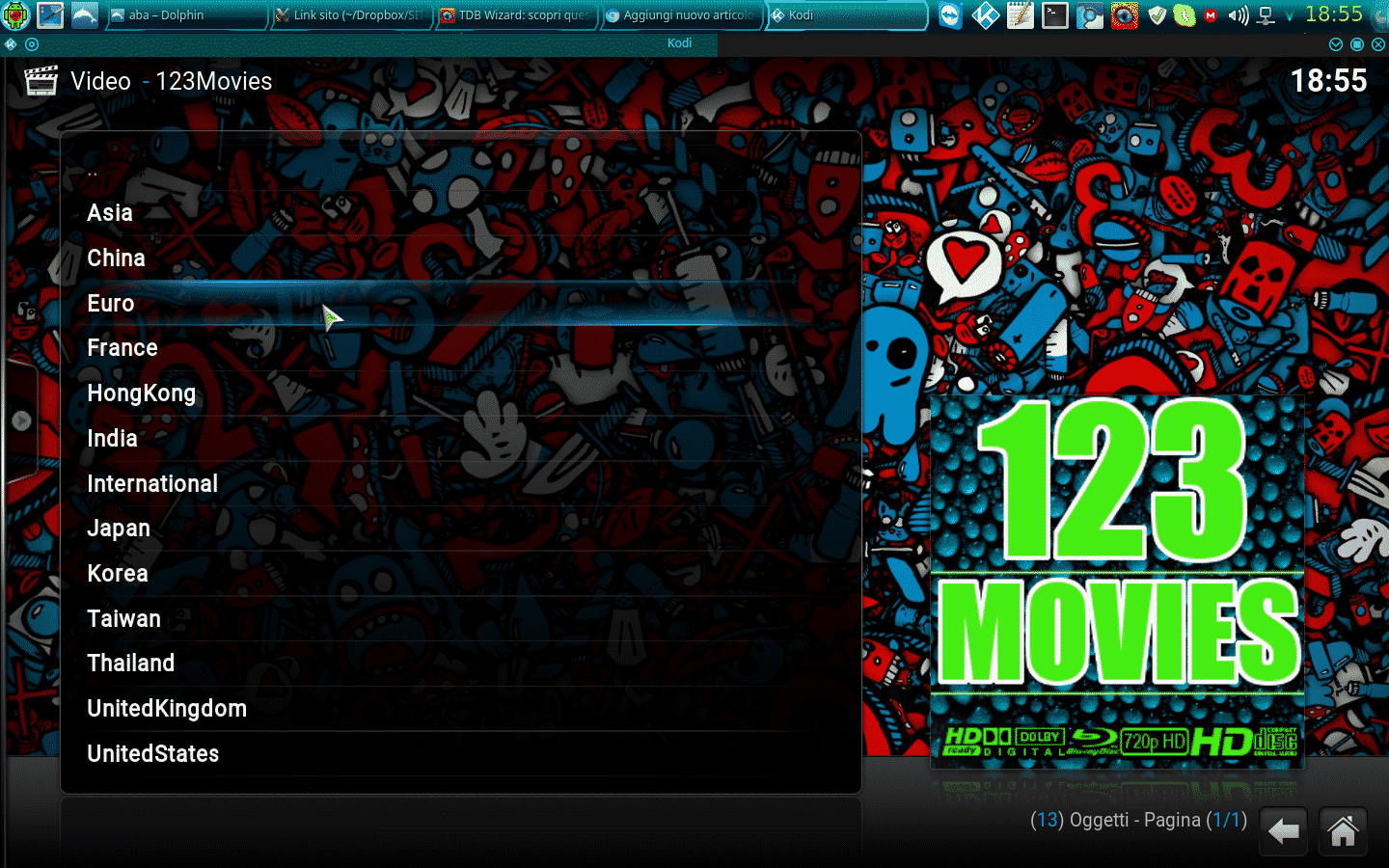The image size is (1389, 868).
Task: Go to the Kodi home screen
Action: (x=1343, y=831)
